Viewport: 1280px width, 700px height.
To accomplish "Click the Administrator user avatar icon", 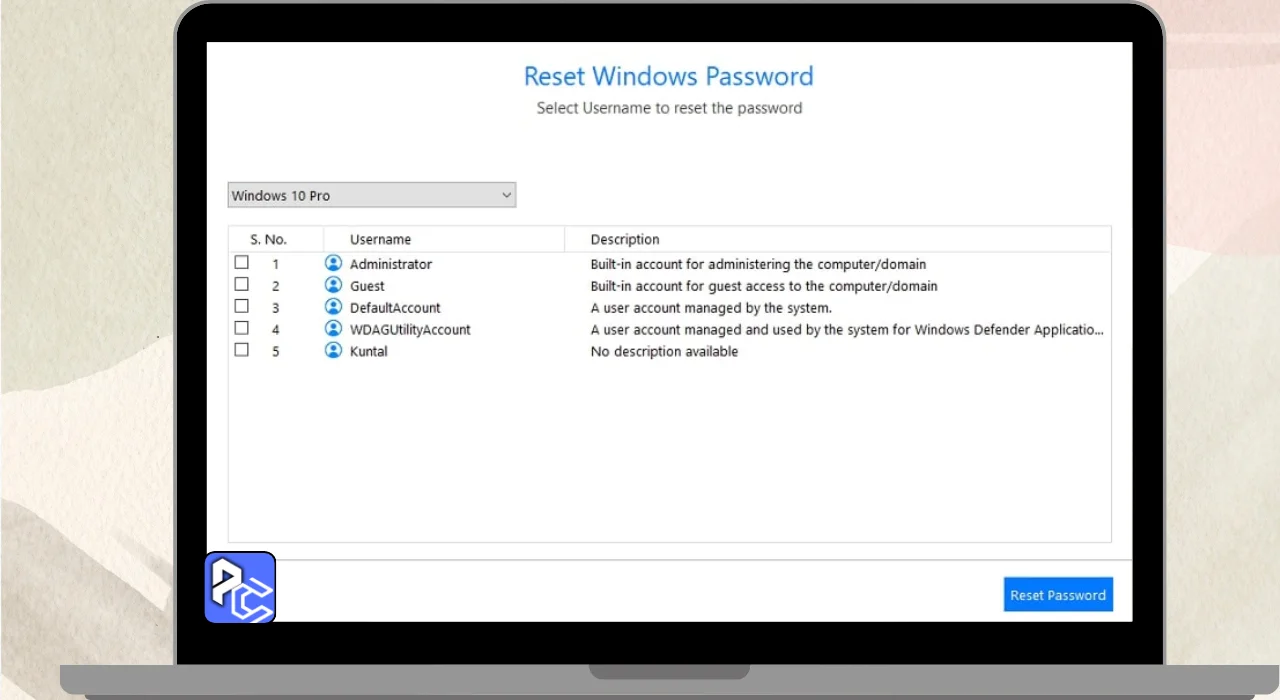I will click(x=333, y=263).
